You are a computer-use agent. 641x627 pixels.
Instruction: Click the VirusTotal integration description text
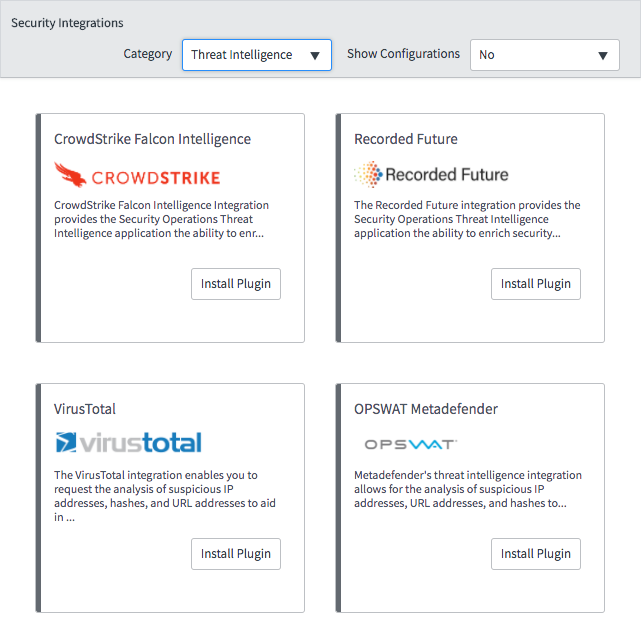tap(165, 496)
